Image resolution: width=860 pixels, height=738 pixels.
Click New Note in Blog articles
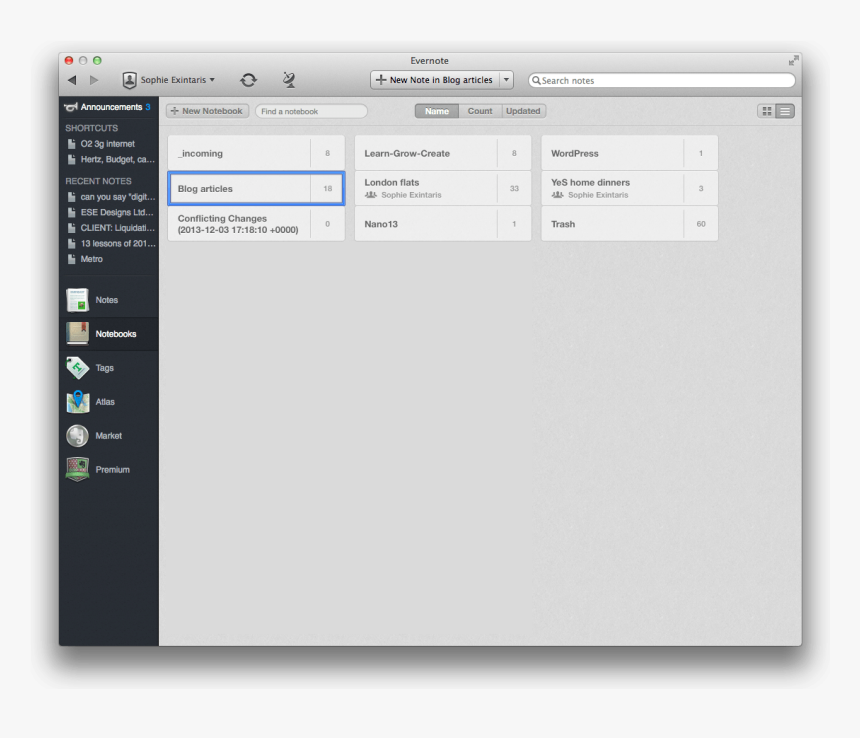pos(435,80)
